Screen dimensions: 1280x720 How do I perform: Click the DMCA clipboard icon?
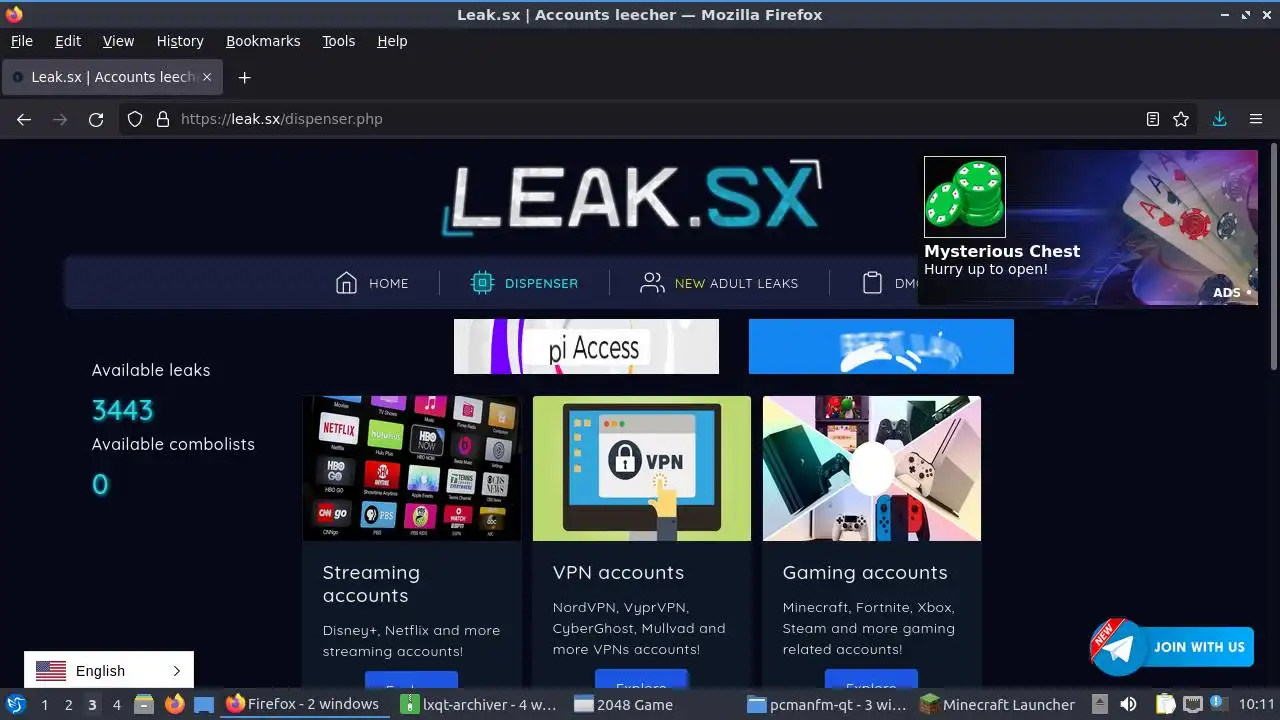click(873, 283)
